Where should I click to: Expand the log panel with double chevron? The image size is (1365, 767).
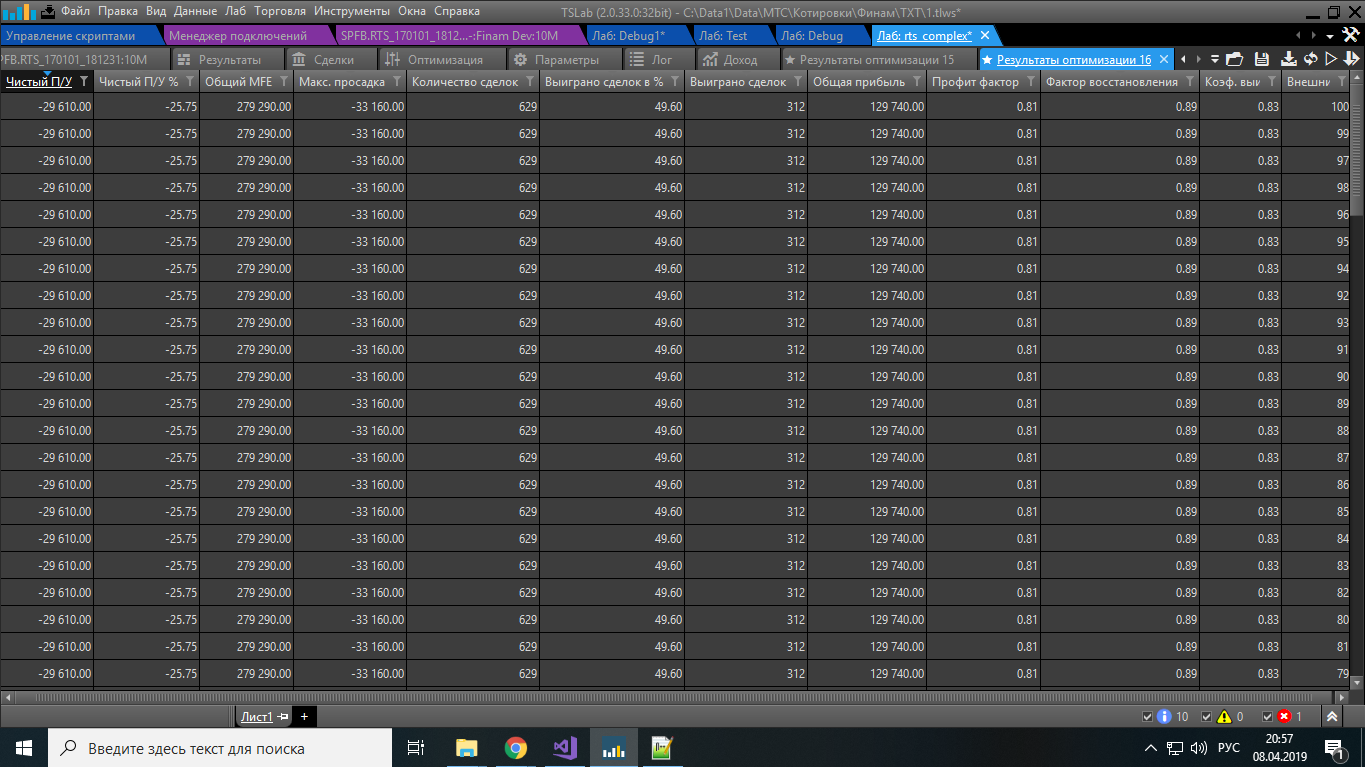1332,717
